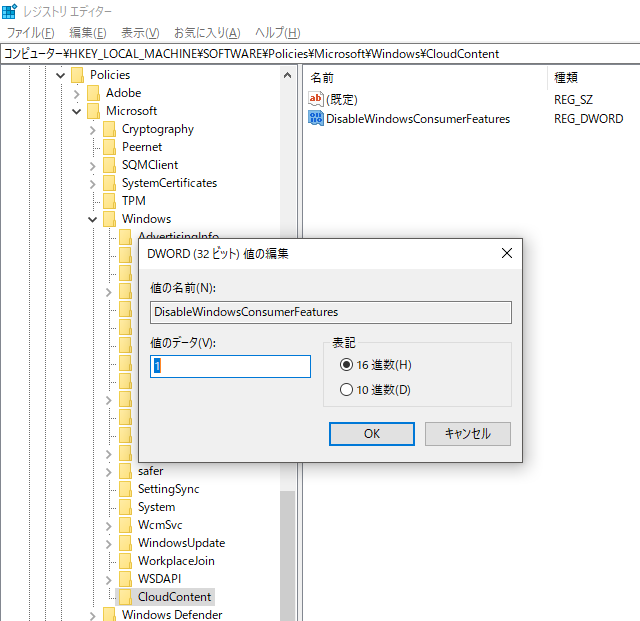Click the Peernet folder icon
The width and height of the screenshot is (640, 621).
109,147
